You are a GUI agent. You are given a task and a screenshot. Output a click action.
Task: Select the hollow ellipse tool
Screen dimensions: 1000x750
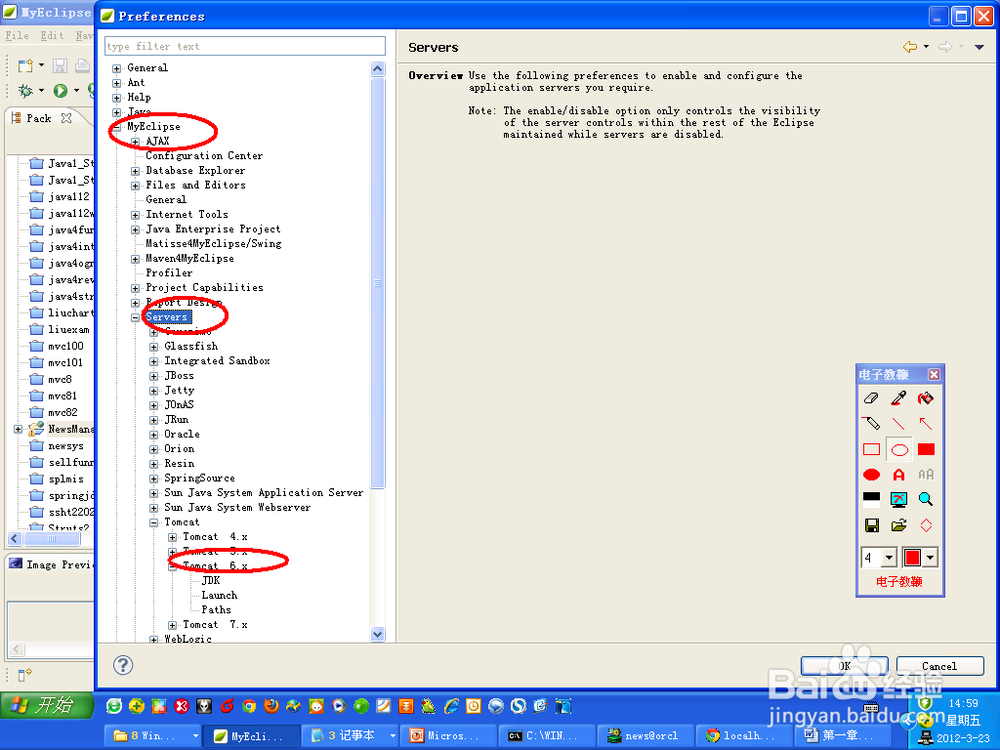click(899, 450)
